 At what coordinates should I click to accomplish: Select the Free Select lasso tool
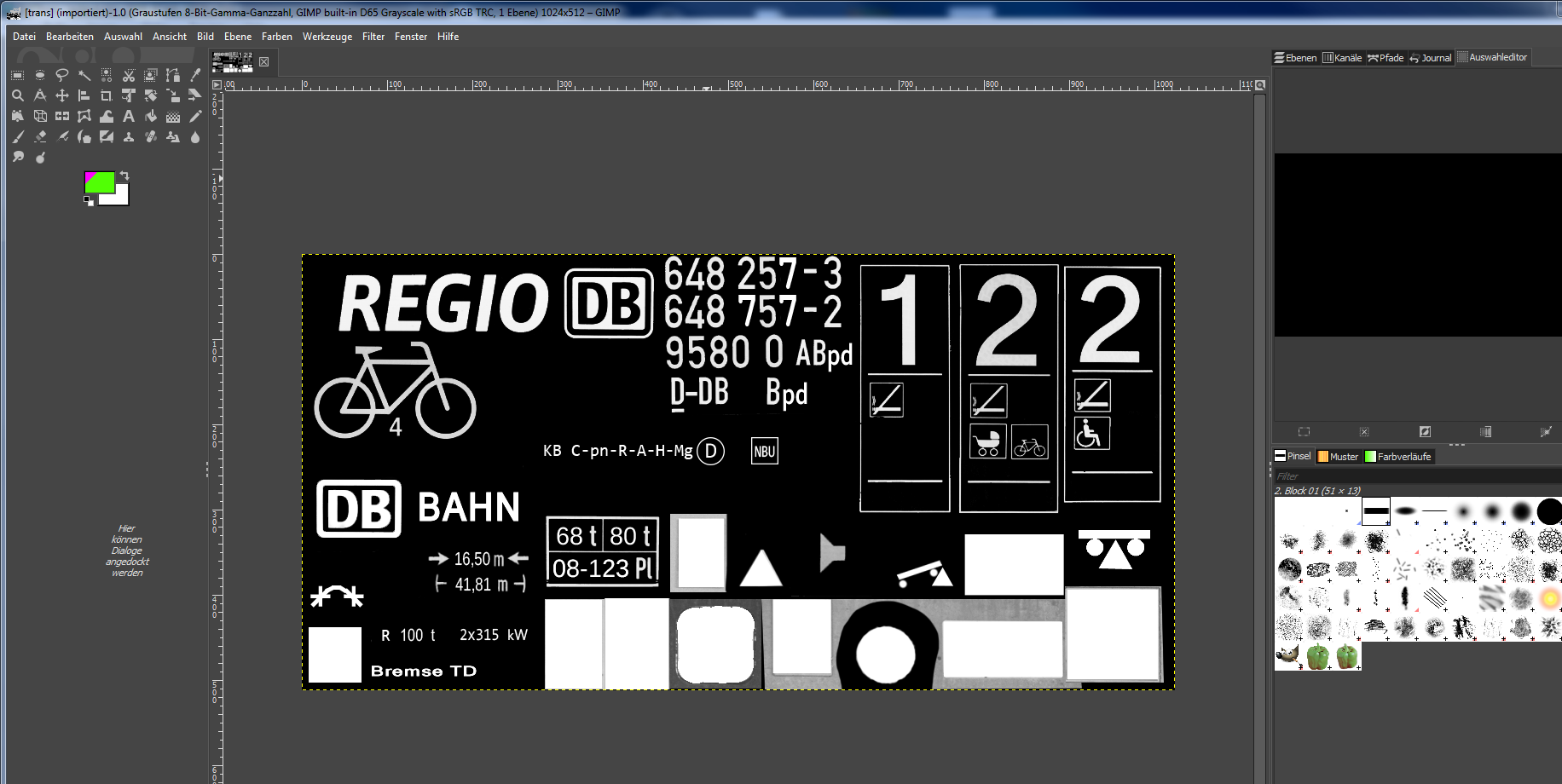click(x=61, y=75)
